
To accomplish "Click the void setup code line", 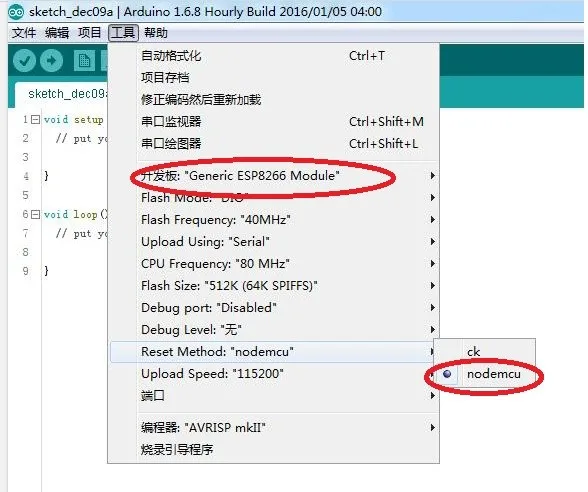I will coord(74,120).
